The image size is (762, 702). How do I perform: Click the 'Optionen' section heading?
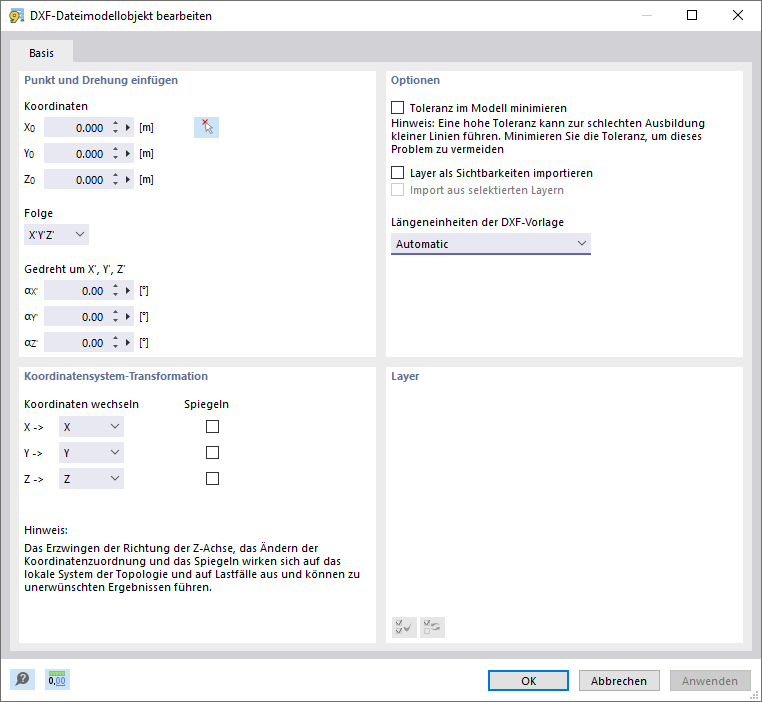click(x=416, y=80)
